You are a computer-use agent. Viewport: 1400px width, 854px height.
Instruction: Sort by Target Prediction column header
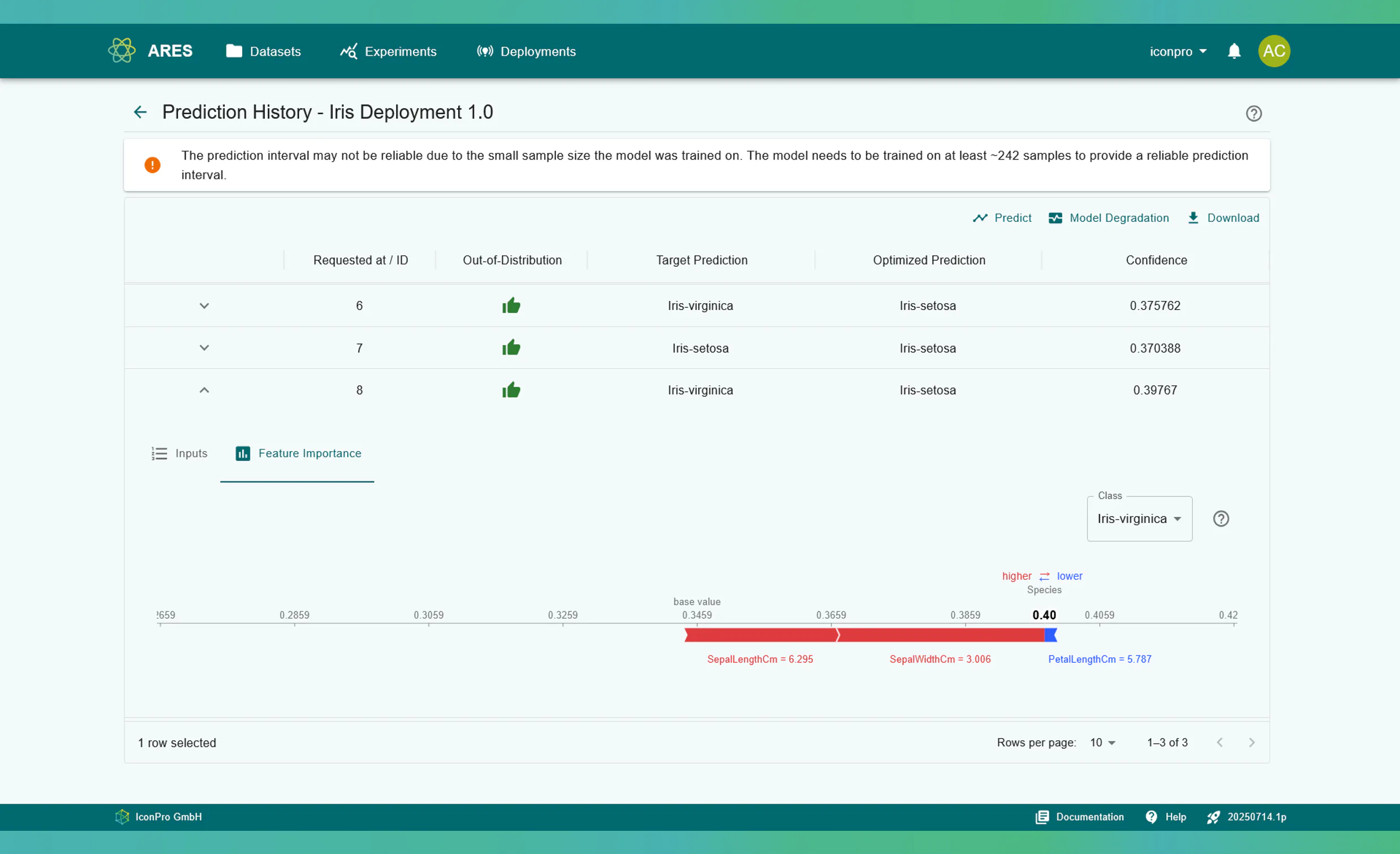pyautogui.click(x=702, y=260)
